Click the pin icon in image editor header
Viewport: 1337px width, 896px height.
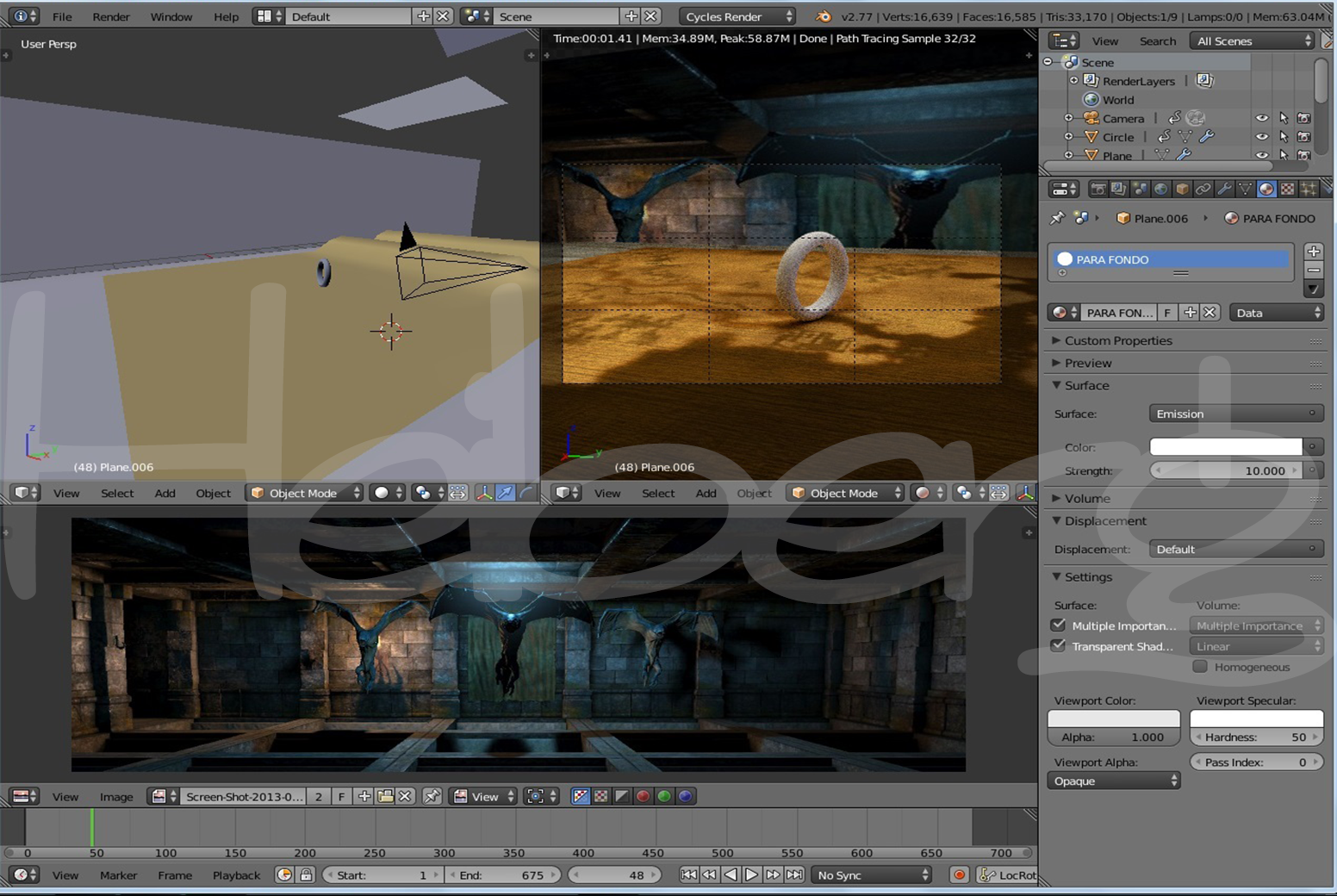[432, 796]
